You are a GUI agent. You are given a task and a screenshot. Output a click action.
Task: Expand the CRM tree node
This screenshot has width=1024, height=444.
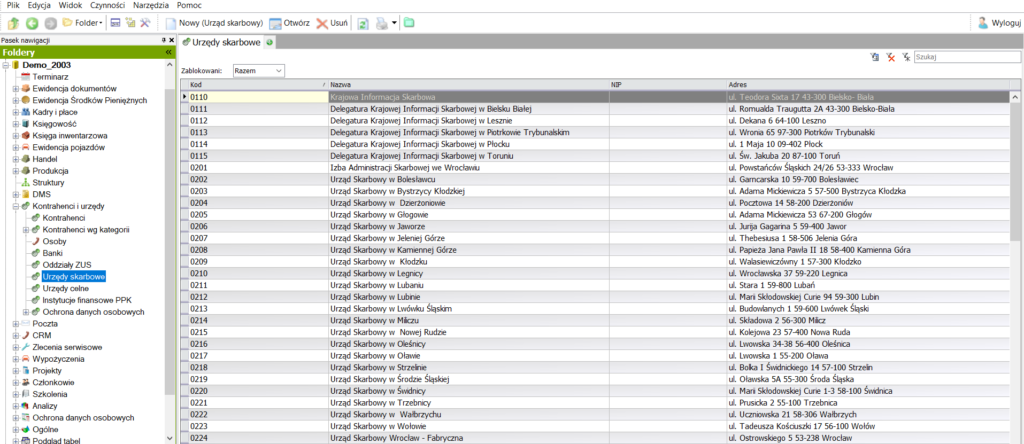(16, 336)
